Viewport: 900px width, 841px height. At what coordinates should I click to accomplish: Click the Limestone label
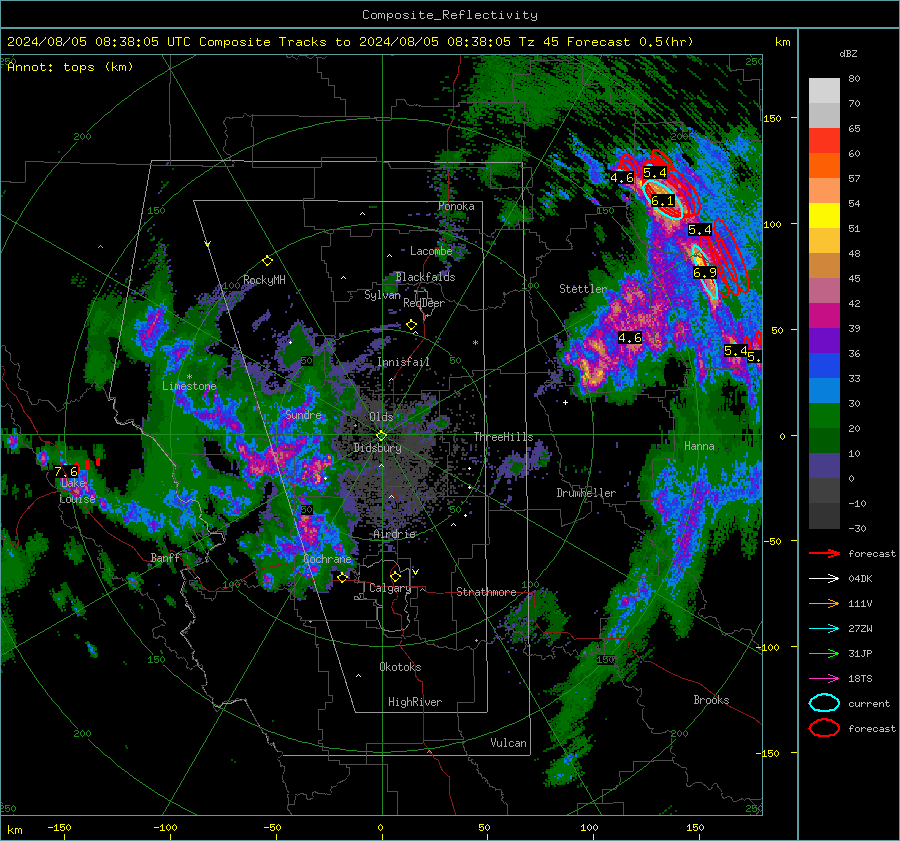[x=189, y=386]
